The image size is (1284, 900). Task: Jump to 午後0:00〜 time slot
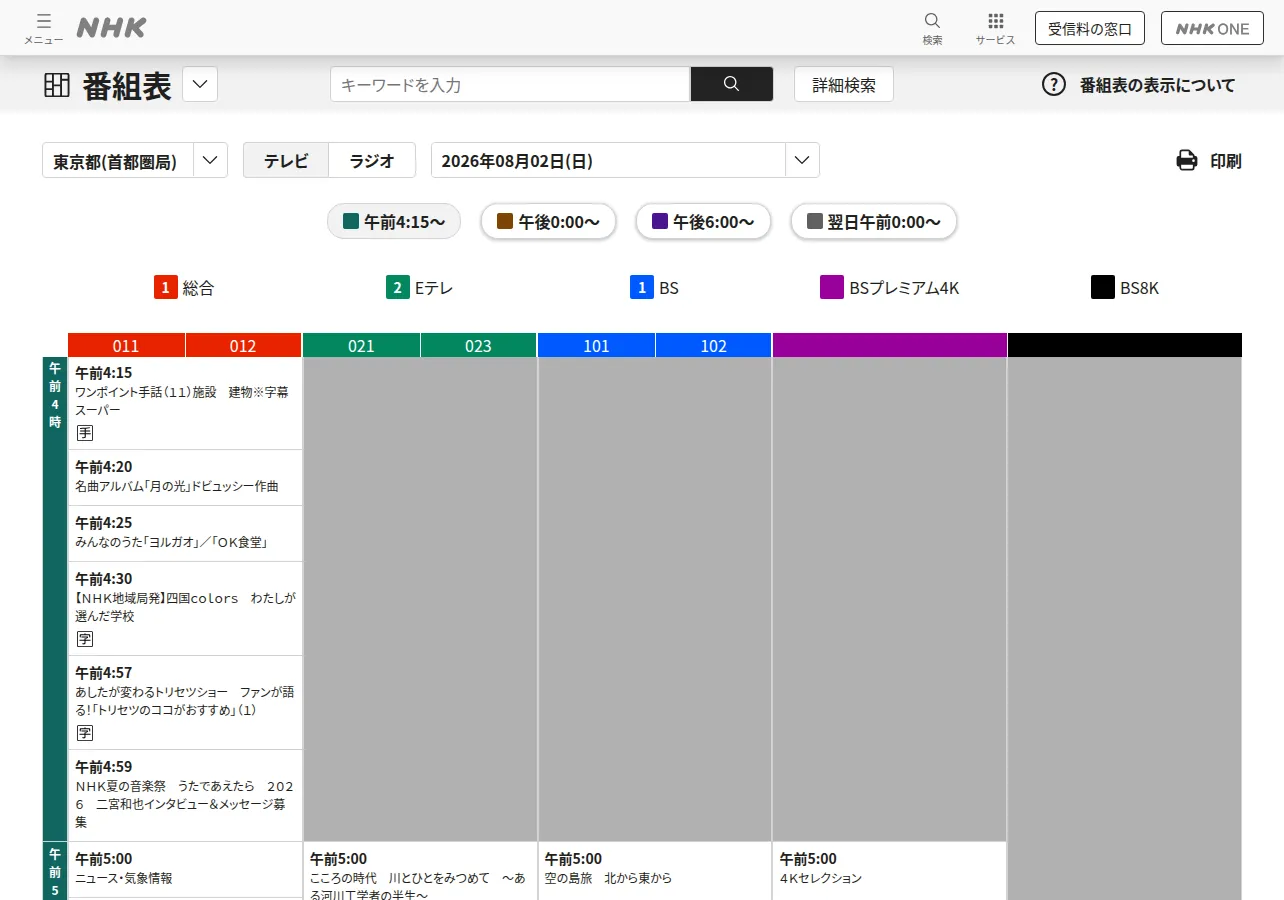pos(549,221)
